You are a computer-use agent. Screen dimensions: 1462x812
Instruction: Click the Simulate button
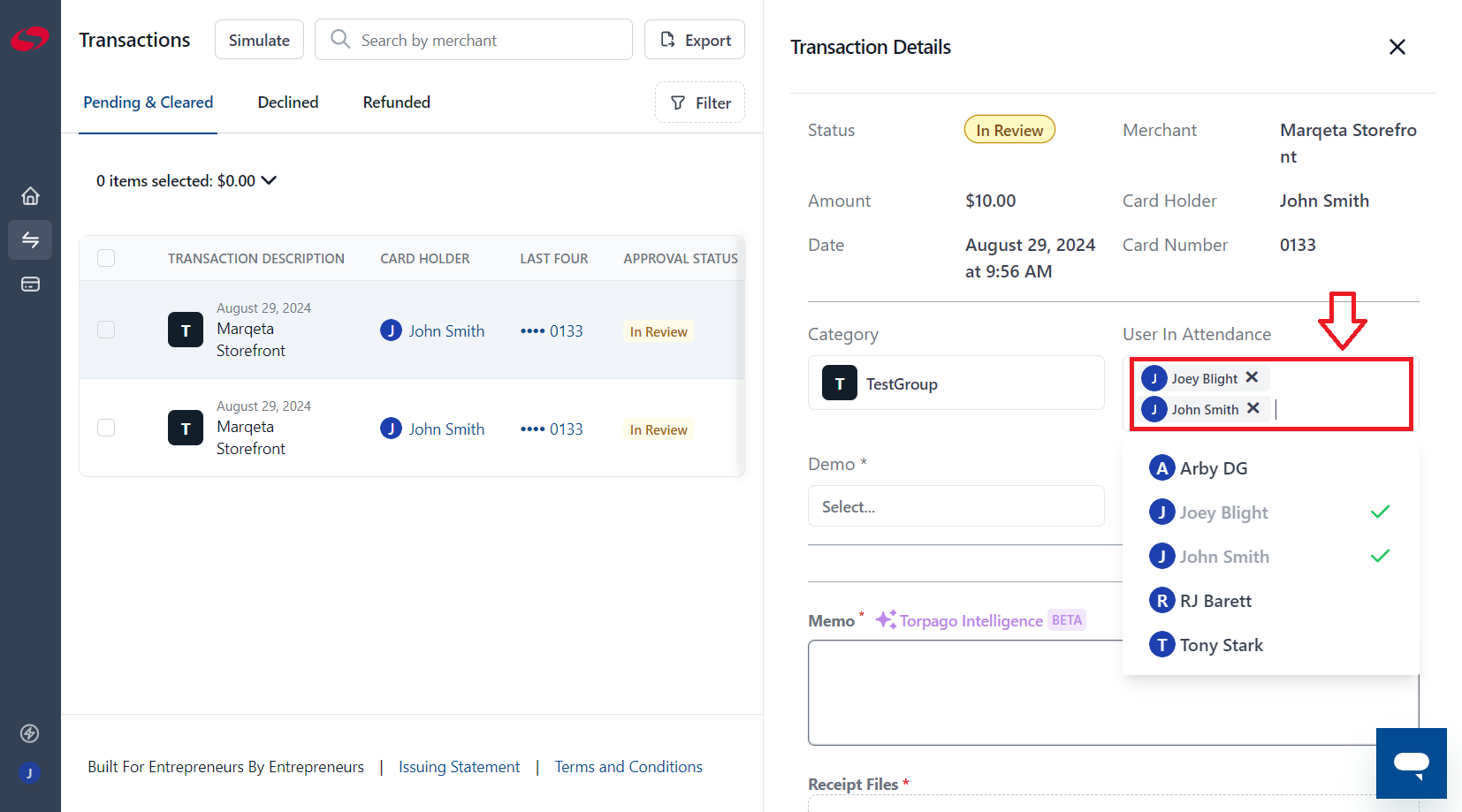coord(259,40)
